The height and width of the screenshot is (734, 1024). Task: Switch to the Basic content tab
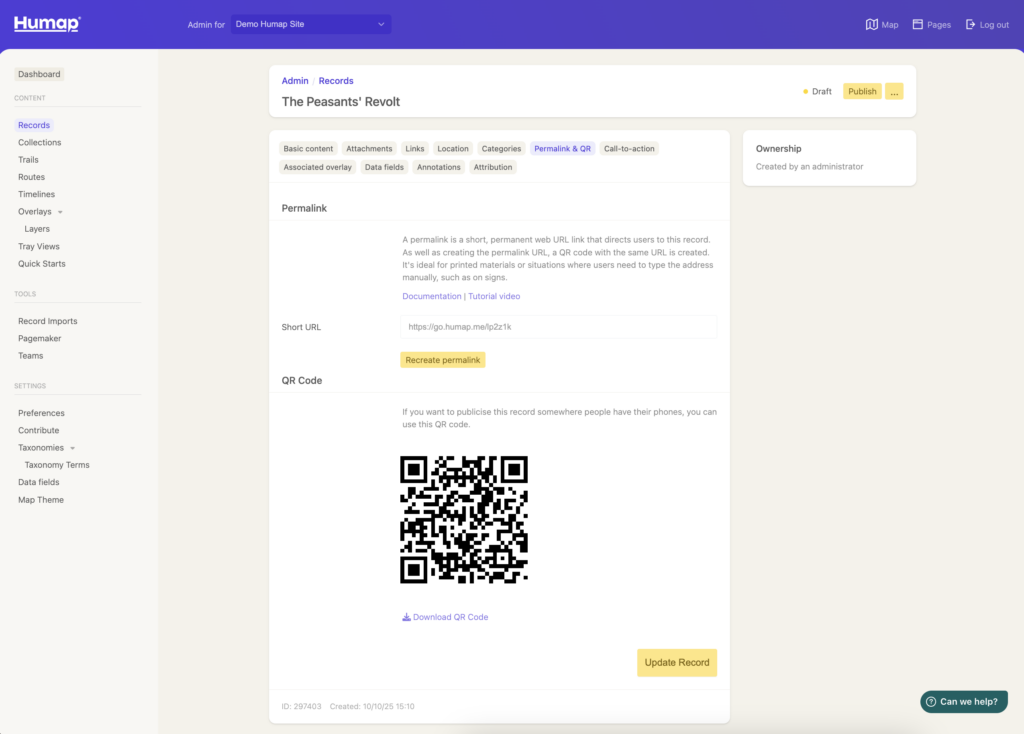point(308,149)
